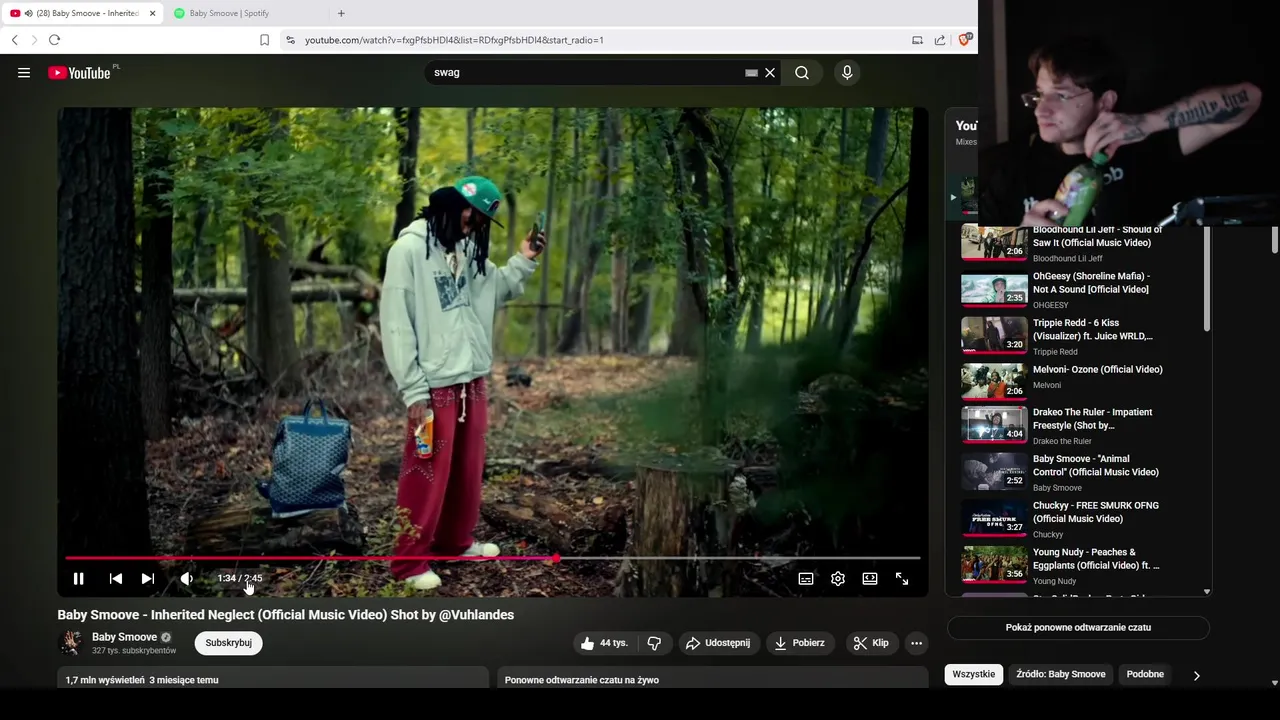Seek on the red video progress bar

click(493, 558)
